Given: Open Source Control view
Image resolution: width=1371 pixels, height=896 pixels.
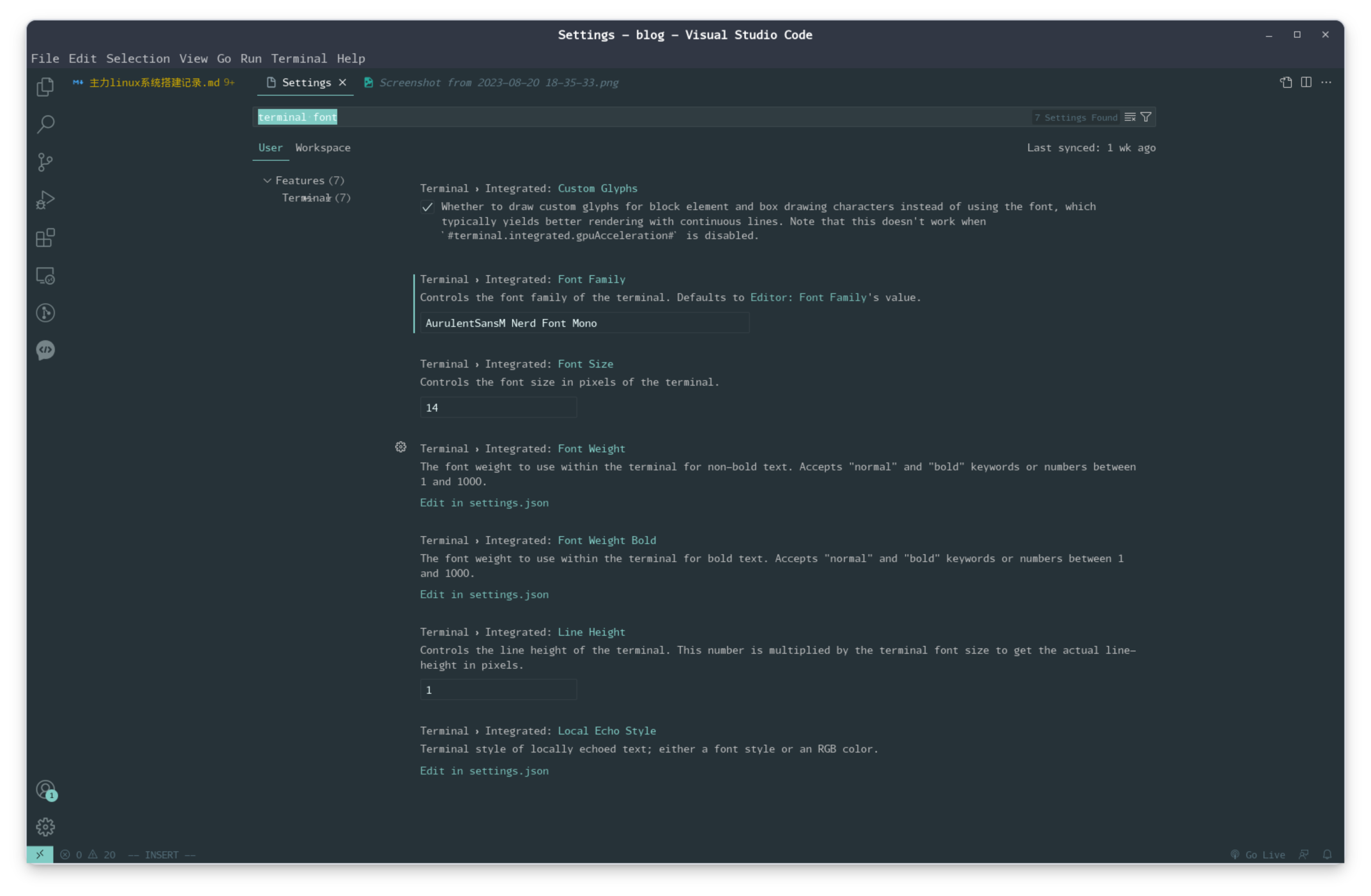Looking at the screenshot, I should (45, 162).
